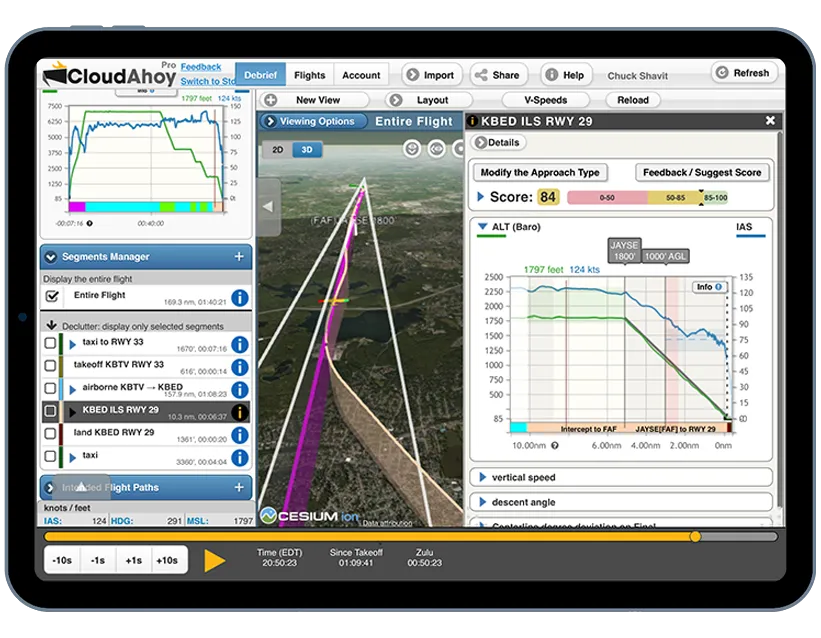Expand the Score breakdown triangle
Viewport: 821px width, 638px height.
click(x=481, y=196)
